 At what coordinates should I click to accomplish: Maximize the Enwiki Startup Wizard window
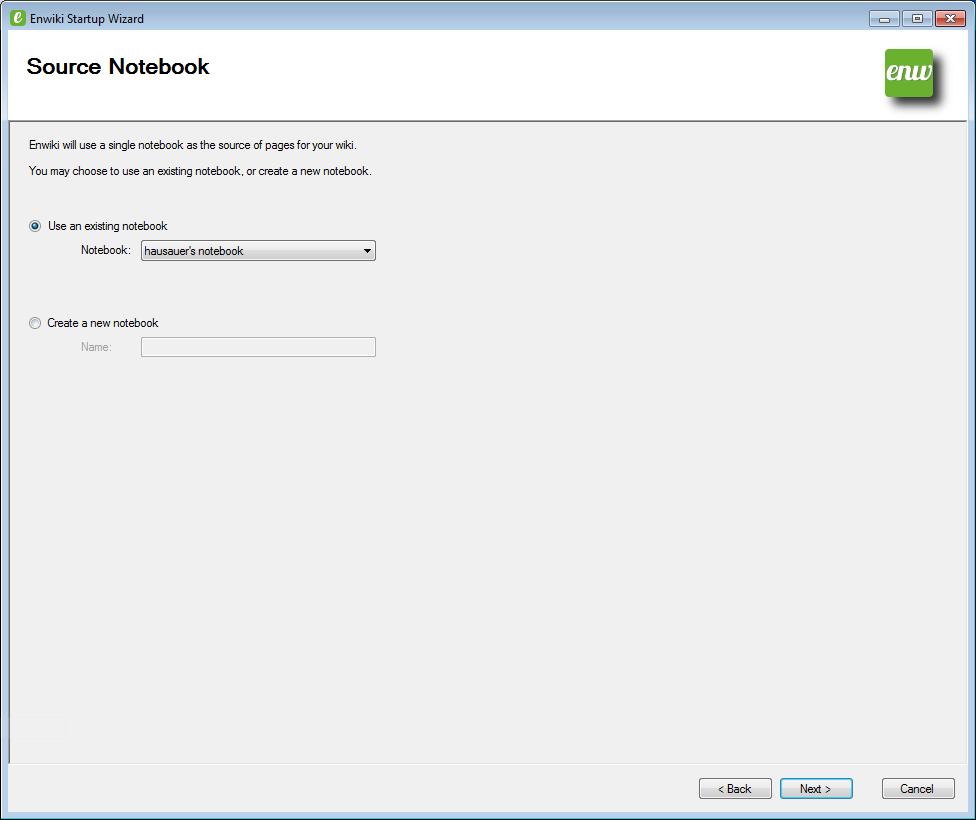pos(917,19)
